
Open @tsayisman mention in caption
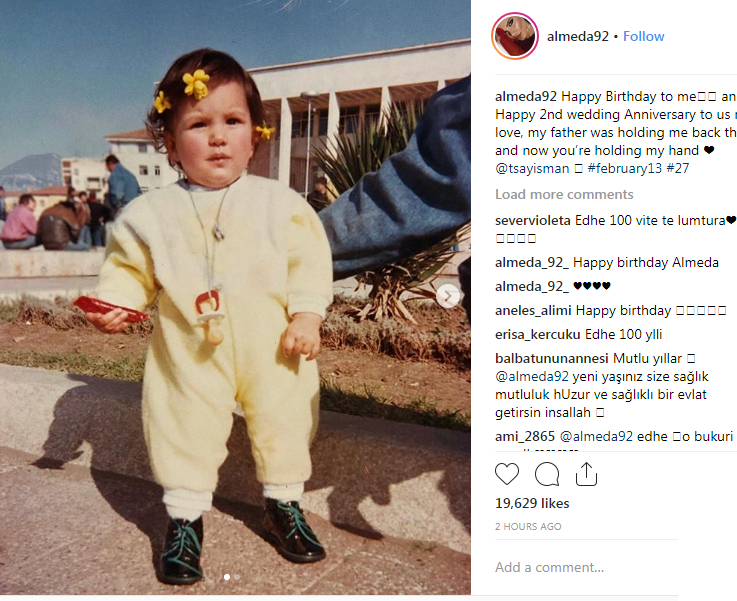532,168
